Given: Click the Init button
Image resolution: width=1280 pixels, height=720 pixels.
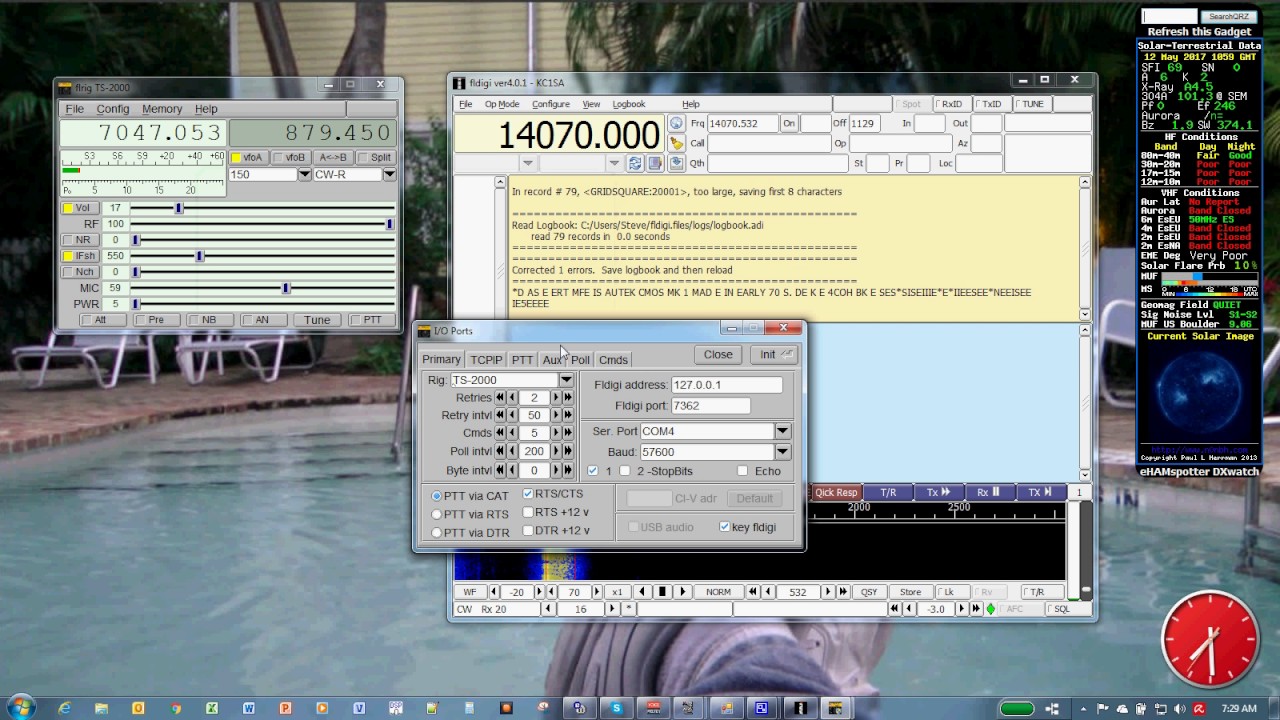Looking at the screenshot, I should [x=773, y=354].
